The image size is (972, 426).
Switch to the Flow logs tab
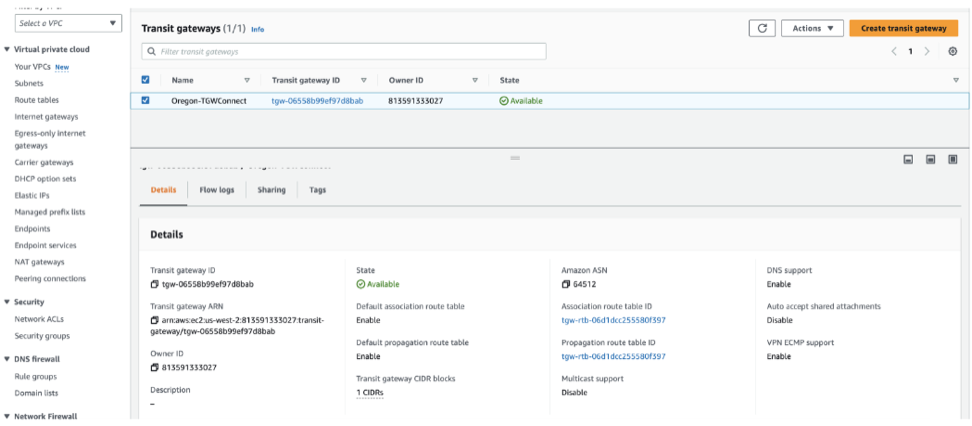click(216, 190)
